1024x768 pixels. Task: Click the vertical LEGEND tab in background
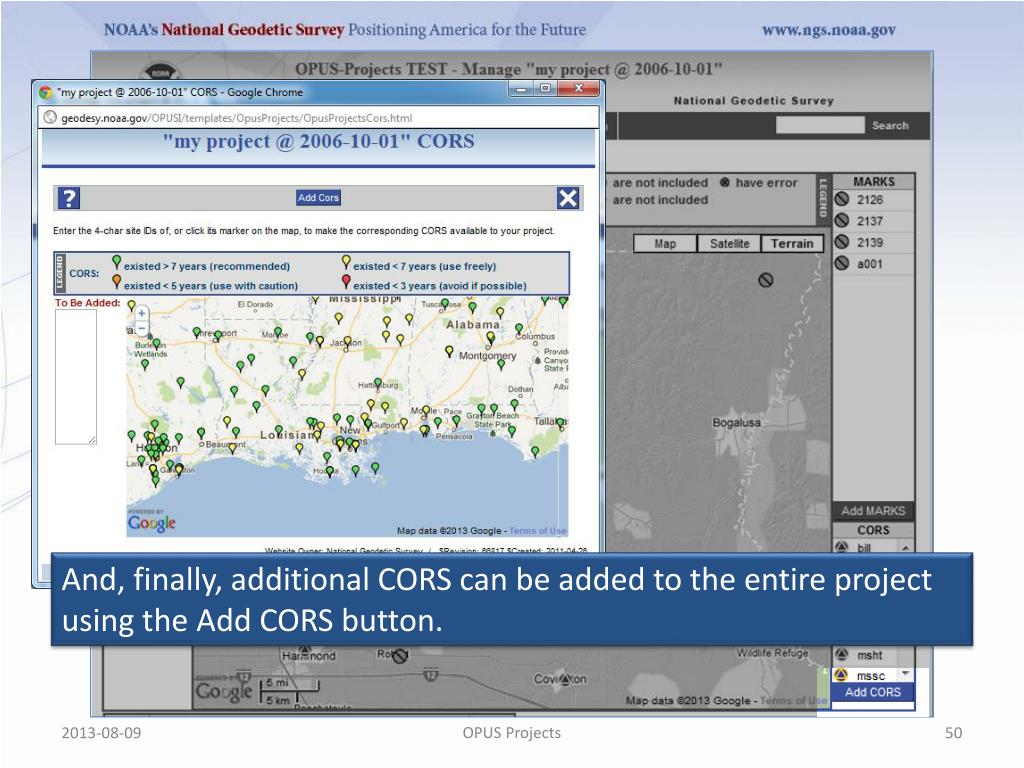click(x=823, y=198)
